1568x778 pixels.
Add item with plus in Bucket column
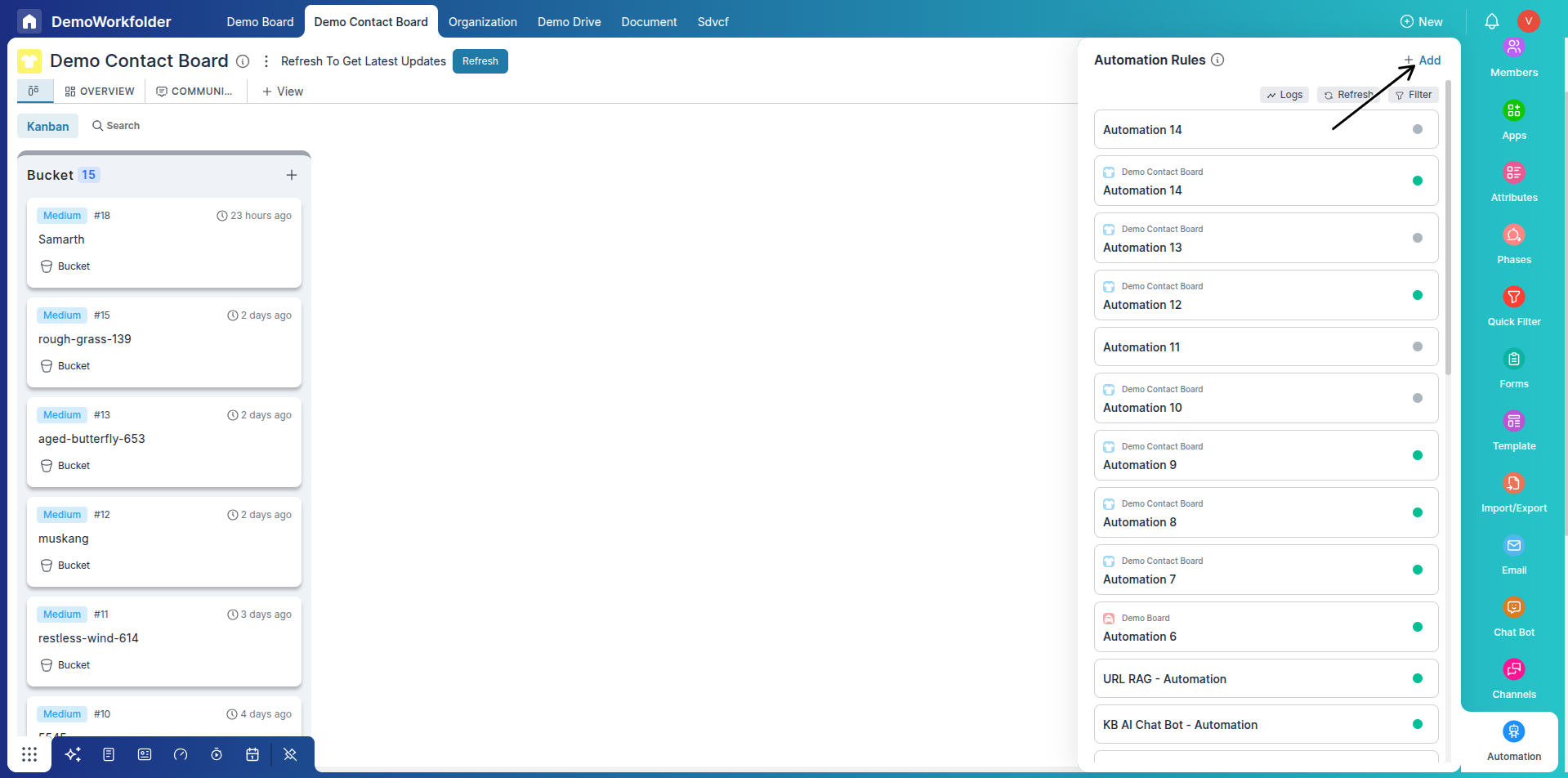point(292,175)
